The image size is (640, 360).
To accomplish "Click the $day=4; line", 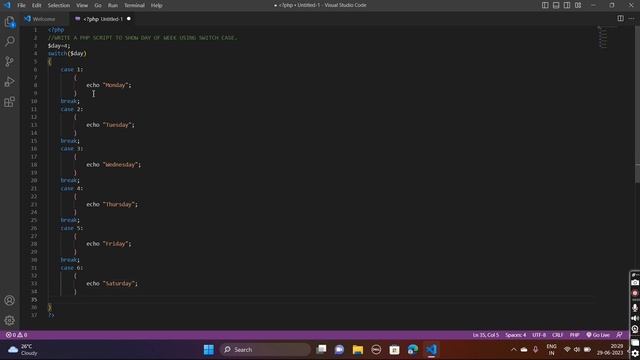I will tap(59, 45).
